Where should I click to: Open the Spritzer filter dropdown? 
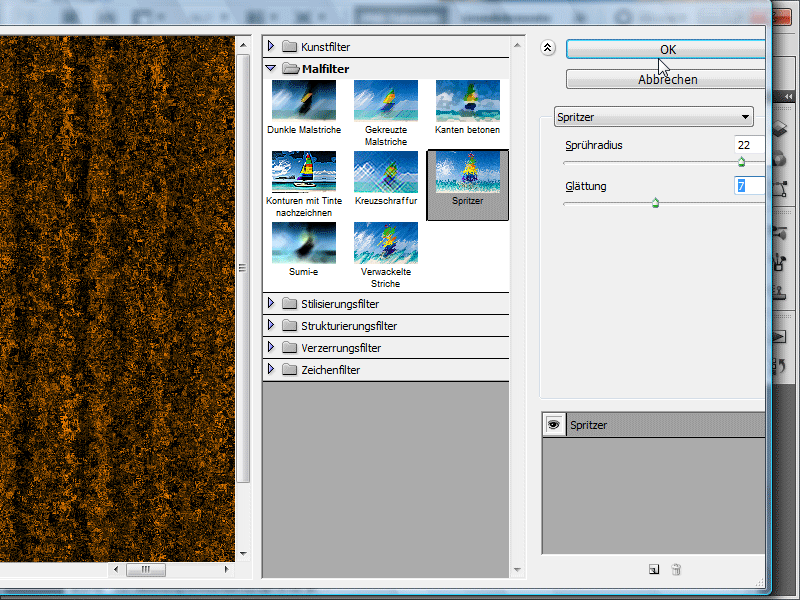click(x=654, y=117)
